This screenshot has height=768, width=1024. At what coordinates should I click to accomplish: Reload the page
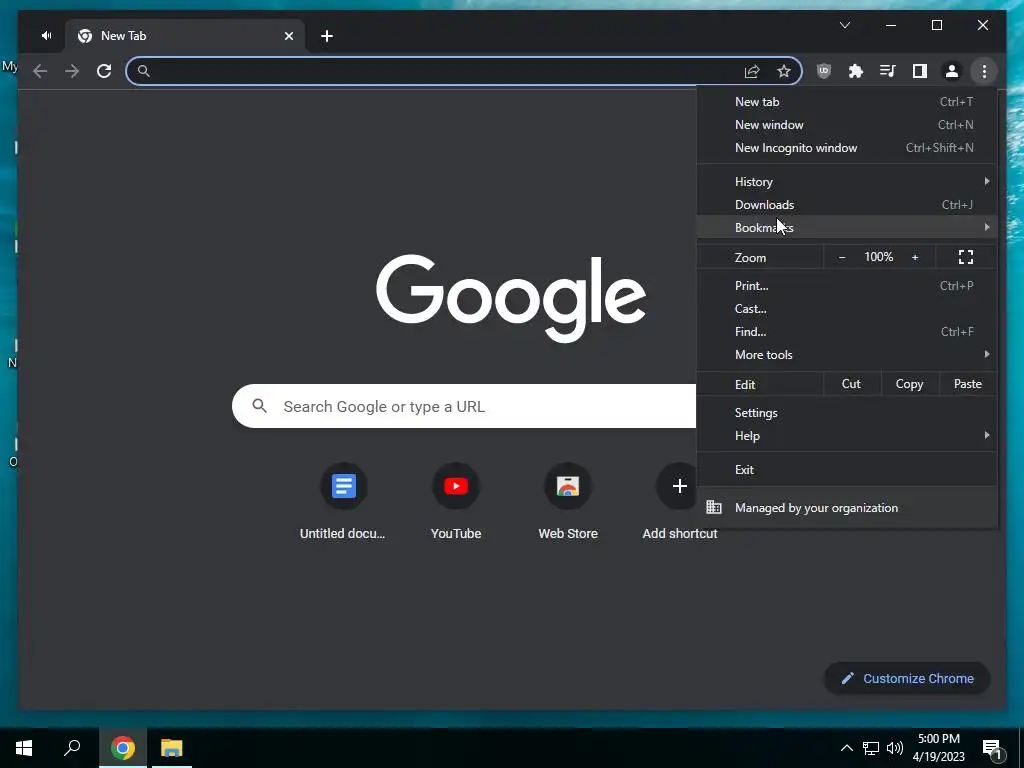[x=104, y=71]
